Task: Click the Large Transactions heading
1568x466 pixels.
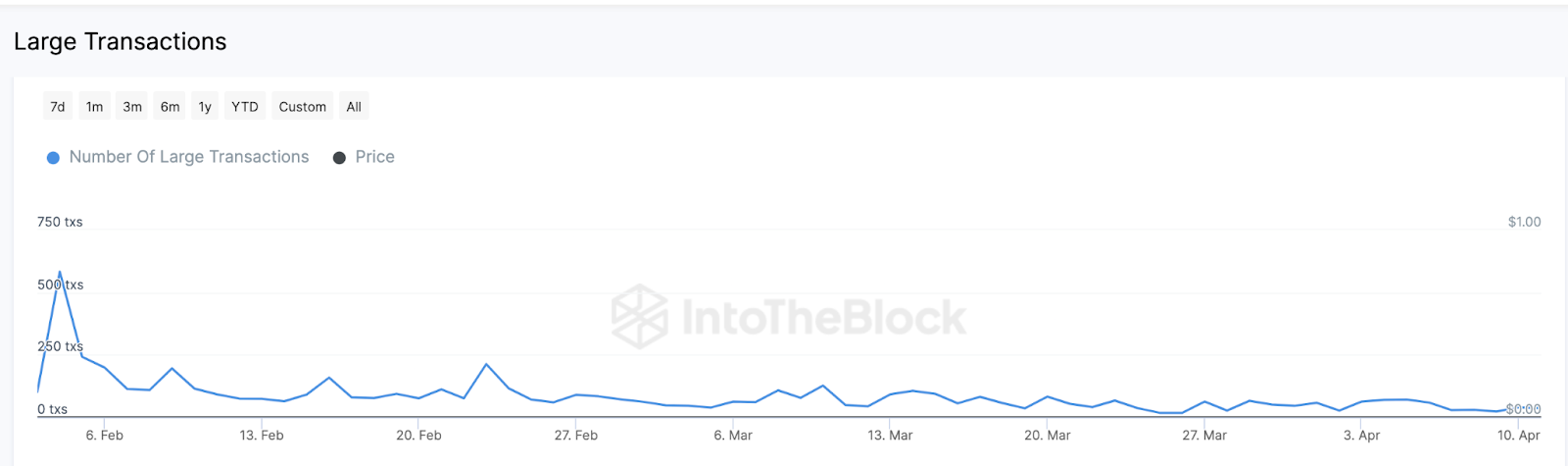Action: pyautogui.click(x=121, y=41)
